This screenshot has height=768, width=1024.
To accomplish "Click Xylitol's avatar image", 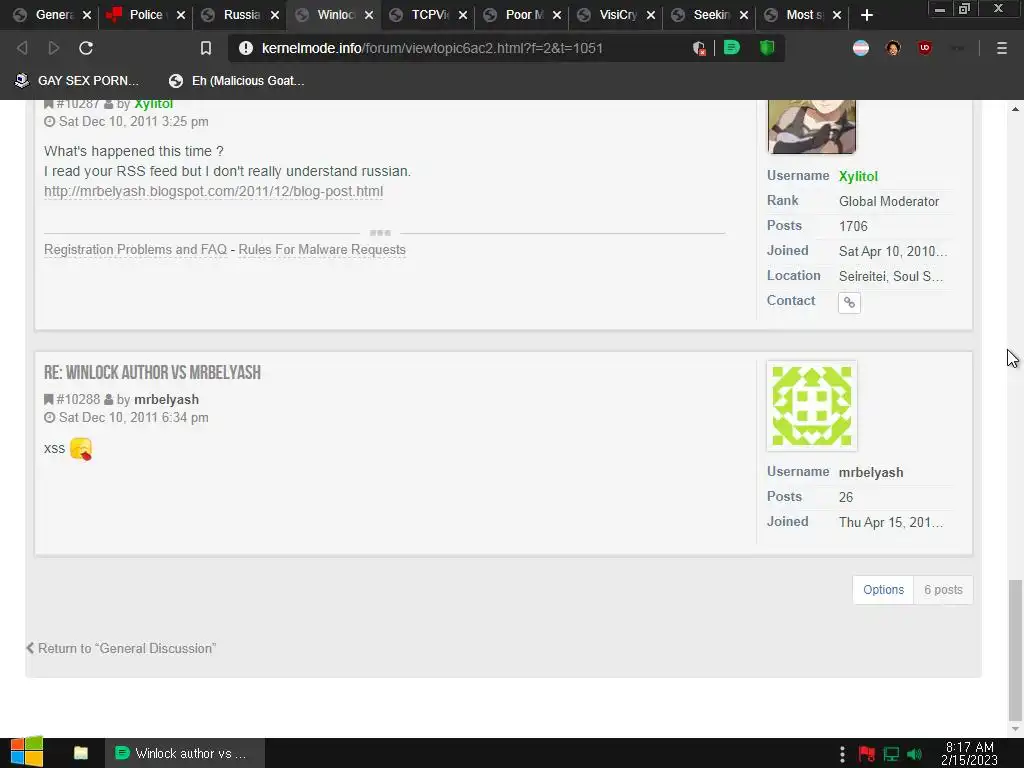I will [812, 127].
